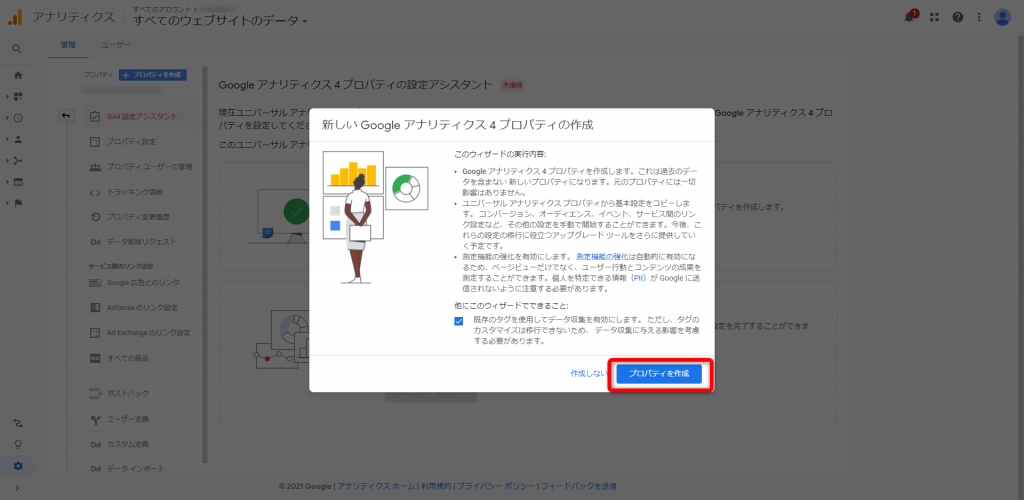Viewport: 1024px width, 500px height.
Task: Open the Acquisition arrows icon in sidebar
Action: click(x=18, y=161)
